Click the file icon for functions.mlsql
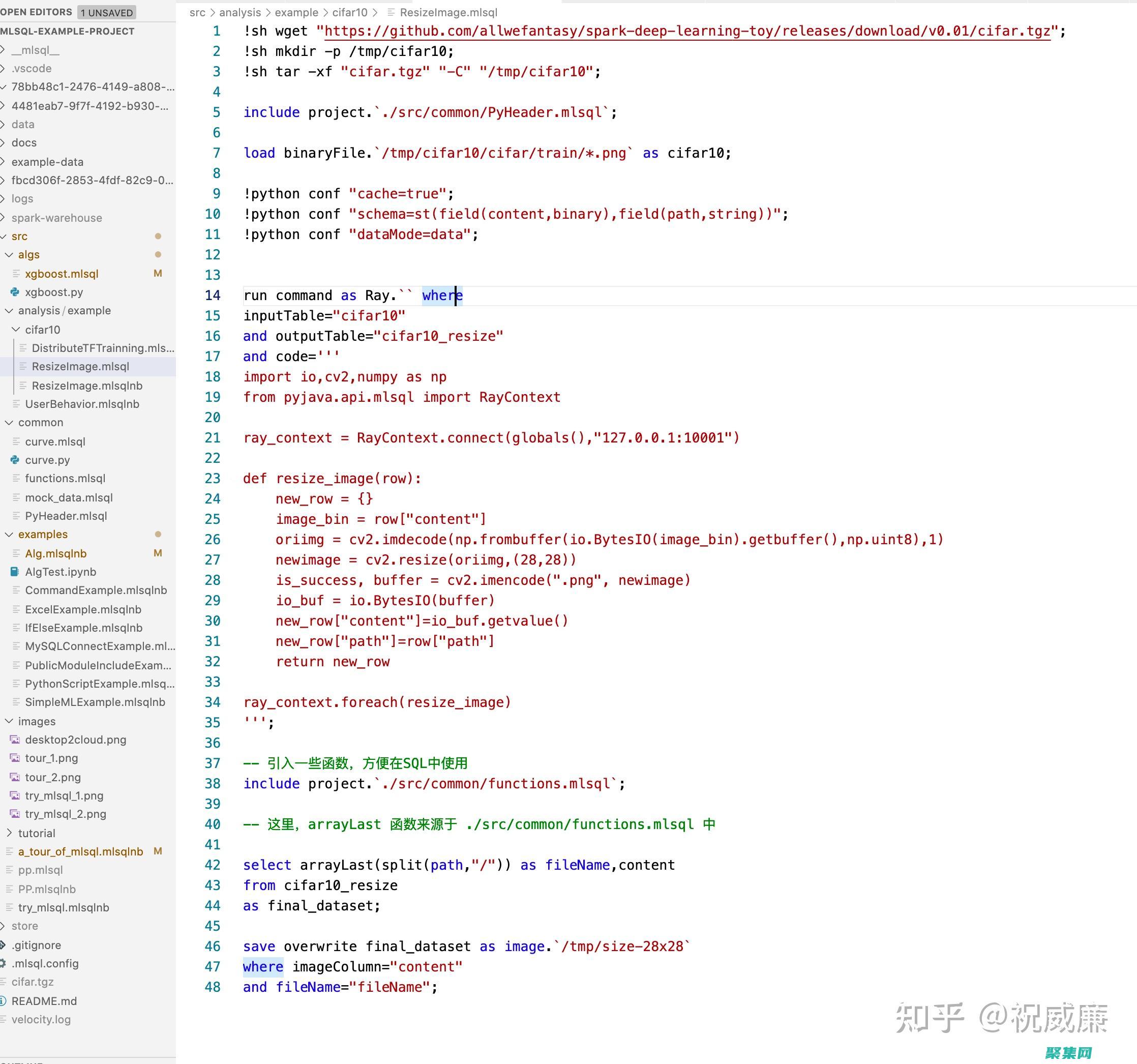This screenshot has width=1137, height=1064. (15, 478)
